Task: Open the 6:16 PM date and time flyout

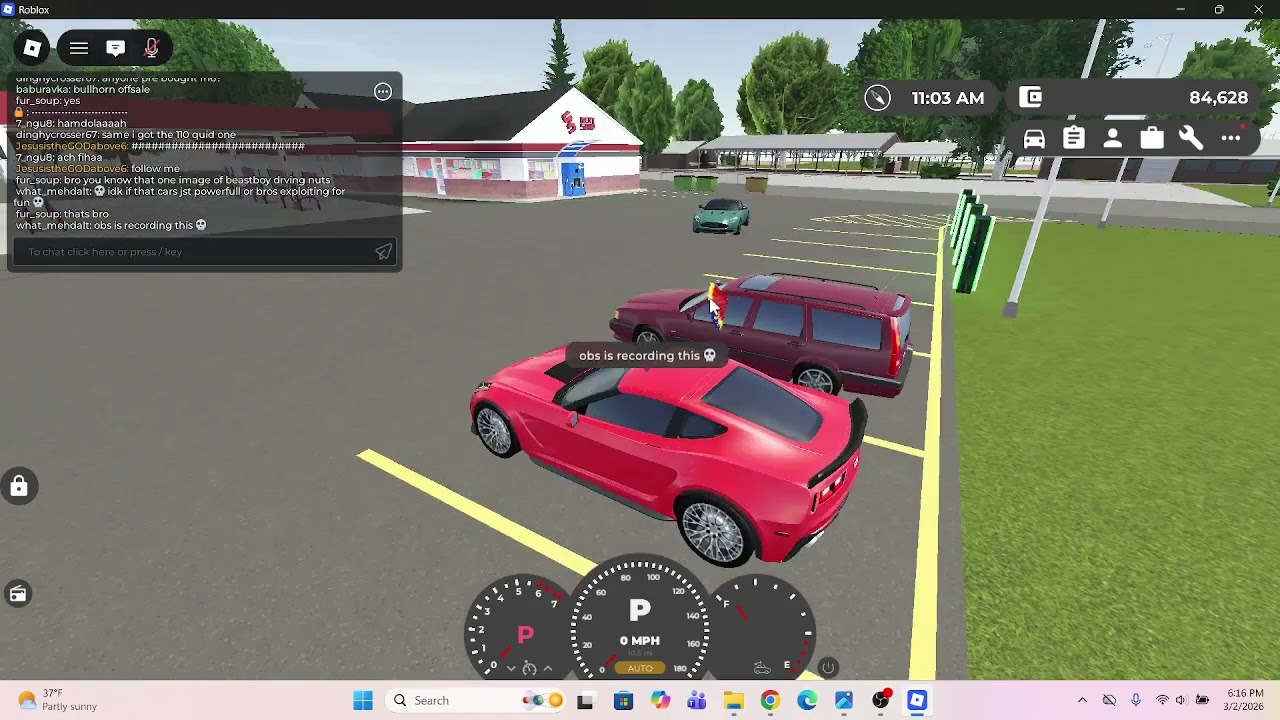Action: tap(1244, 700)
